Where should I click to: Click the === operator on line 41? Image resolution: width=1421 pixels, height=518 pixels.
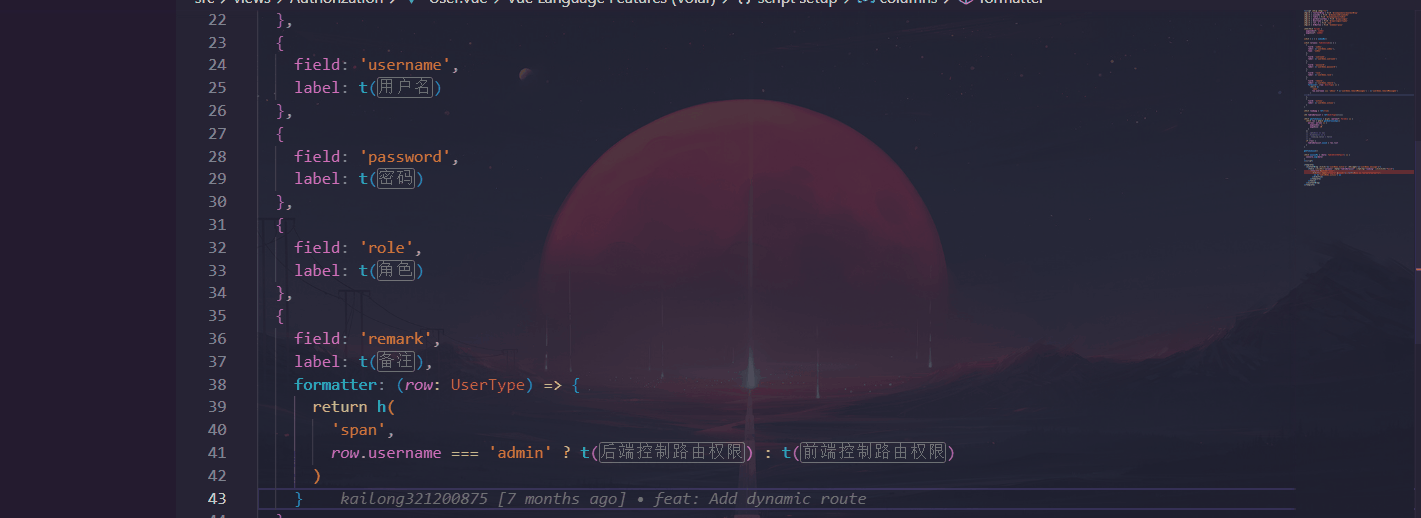pos(464,453)
